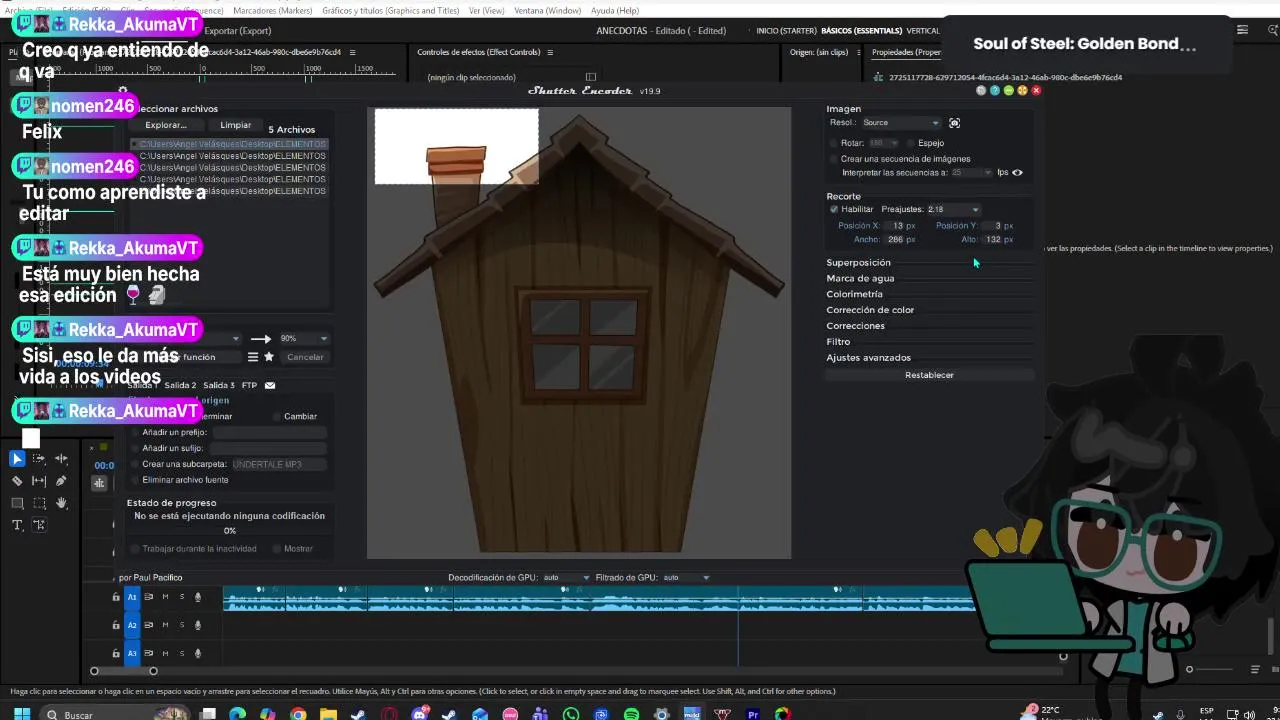Toggle the Habilitar crop checkbox
The width and height of the screenshot is (1280, 720).
(x=834, y=210)
